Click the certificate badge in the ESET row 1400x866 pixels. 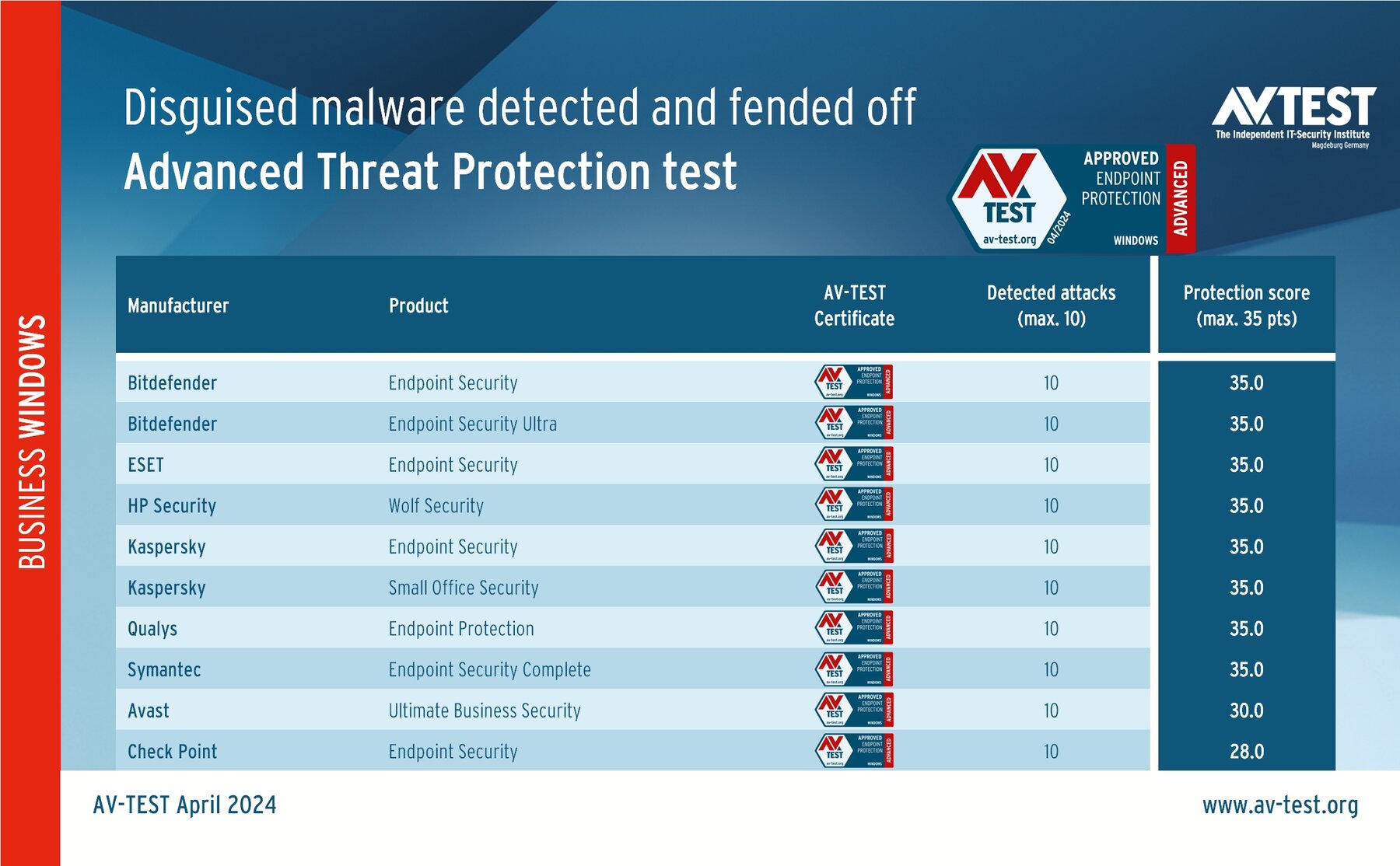point(853,464)
